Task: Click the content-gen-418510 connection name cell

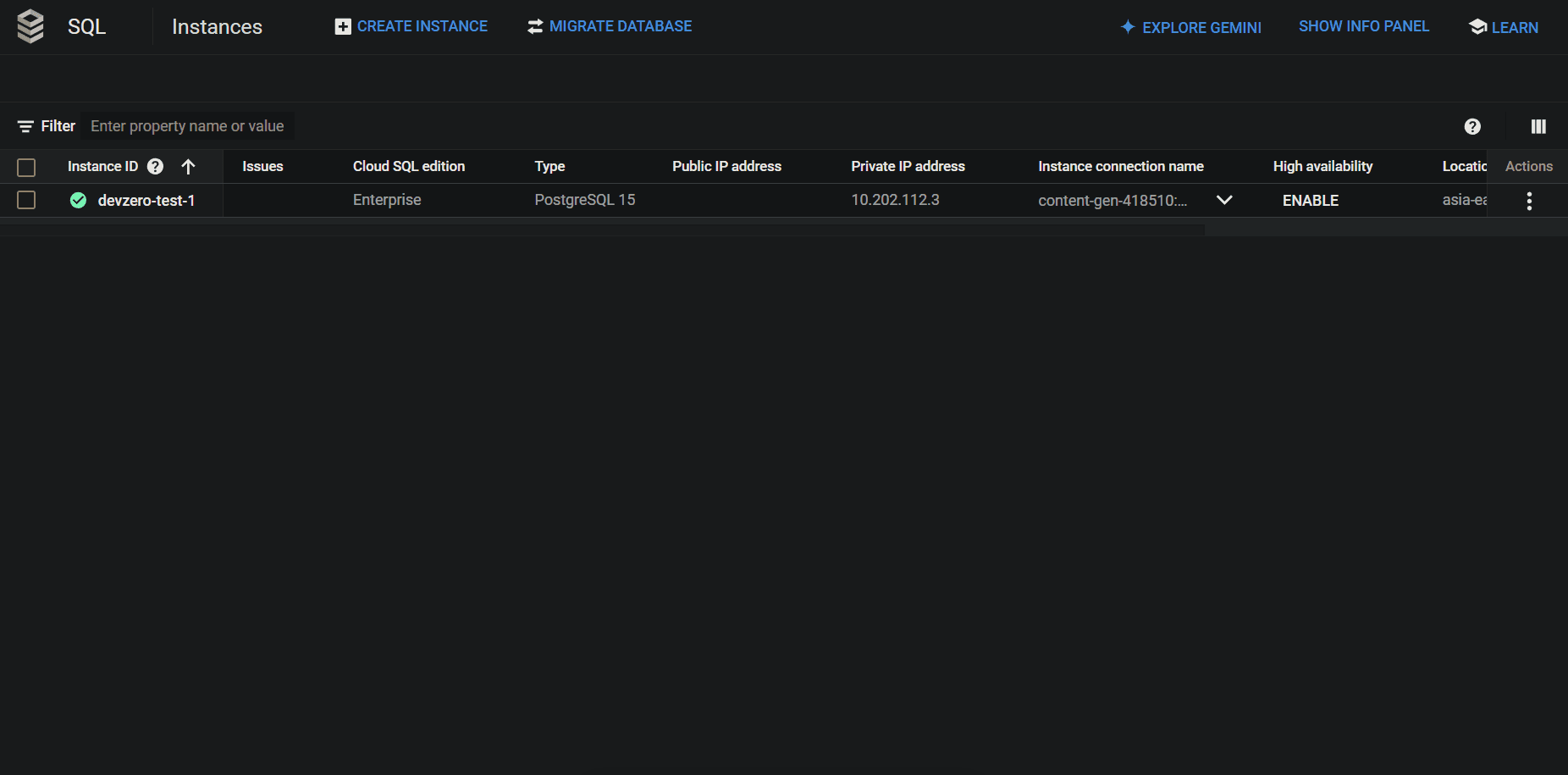Action: tap(1113, 201)
